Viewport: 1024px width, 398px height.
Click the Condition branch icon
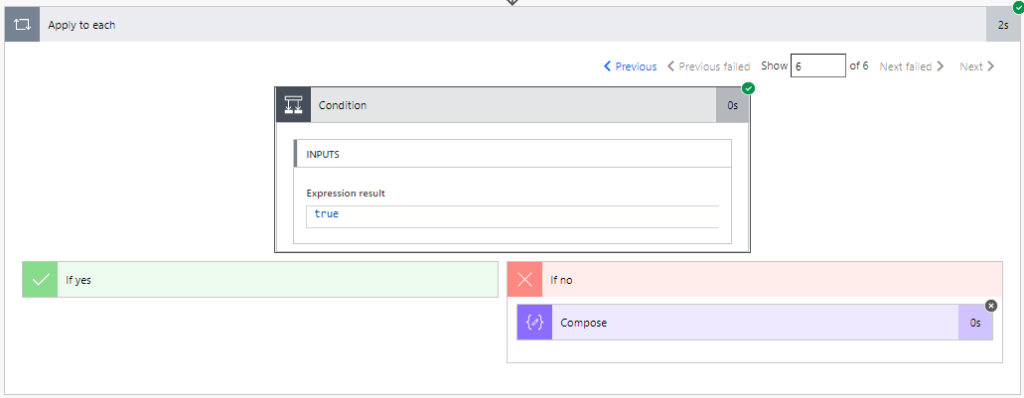[293, 105]
